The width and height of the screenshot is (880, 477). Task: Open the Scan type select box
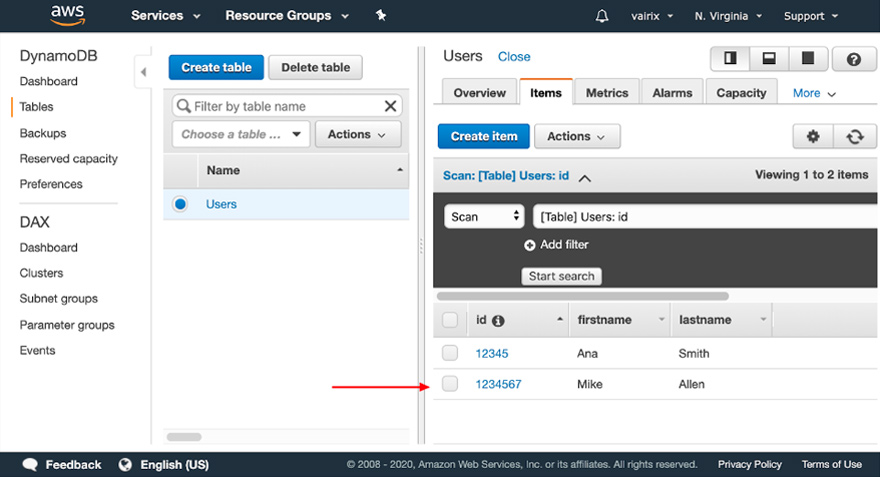tap(484, 217)
